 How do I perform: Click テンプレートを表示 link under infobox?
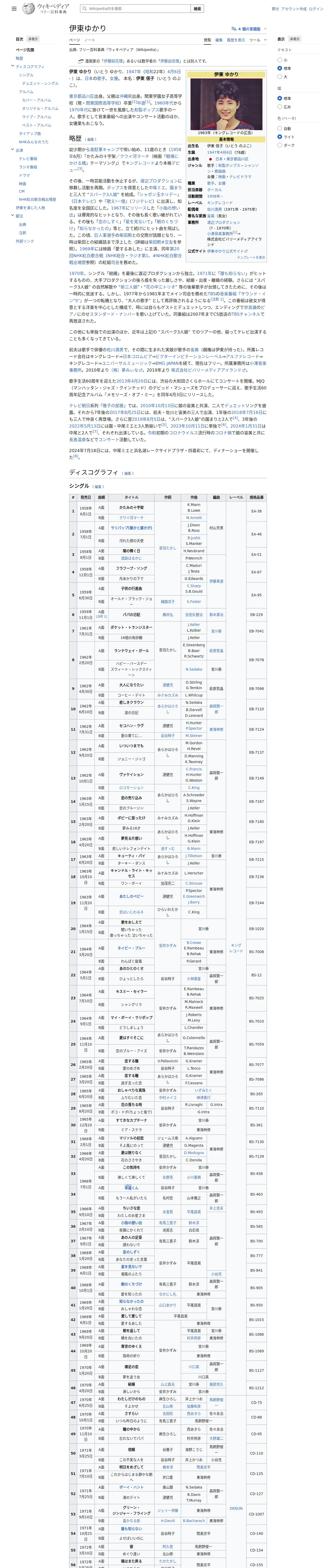coord(251,257)
